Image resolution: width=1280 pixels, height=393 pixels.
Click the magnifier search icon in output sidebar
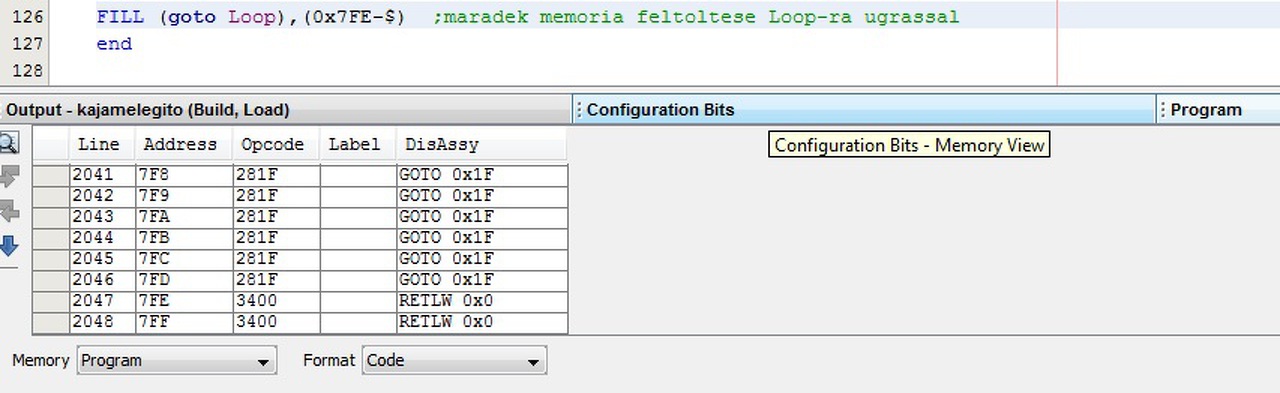point(9,142)
